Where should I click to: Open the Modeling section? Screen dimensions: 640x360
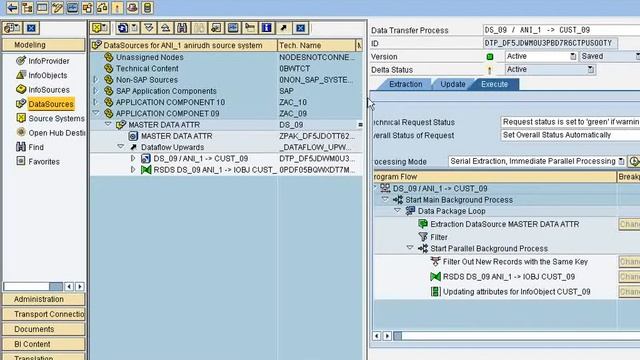(x=44, y=45)
